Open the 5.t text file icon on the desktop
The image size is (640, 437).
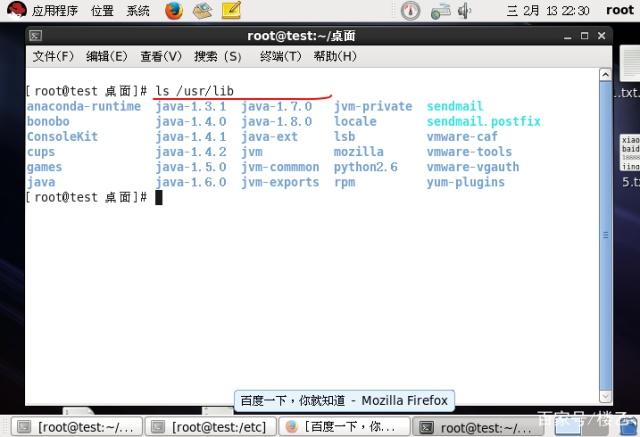pos(630,161)
